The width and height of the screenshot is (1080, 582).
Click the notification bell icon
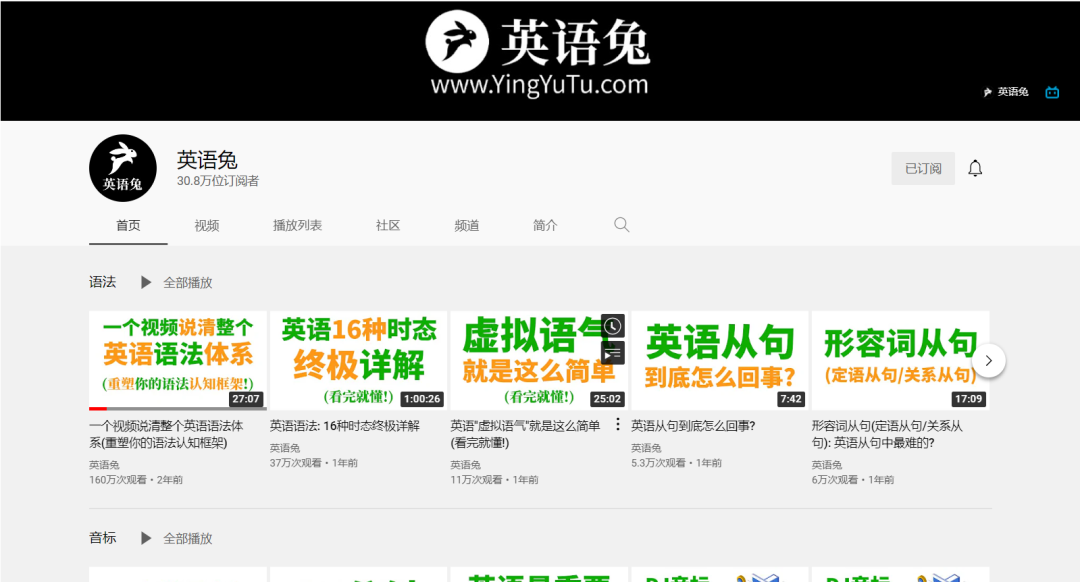(x=975, y=168)
